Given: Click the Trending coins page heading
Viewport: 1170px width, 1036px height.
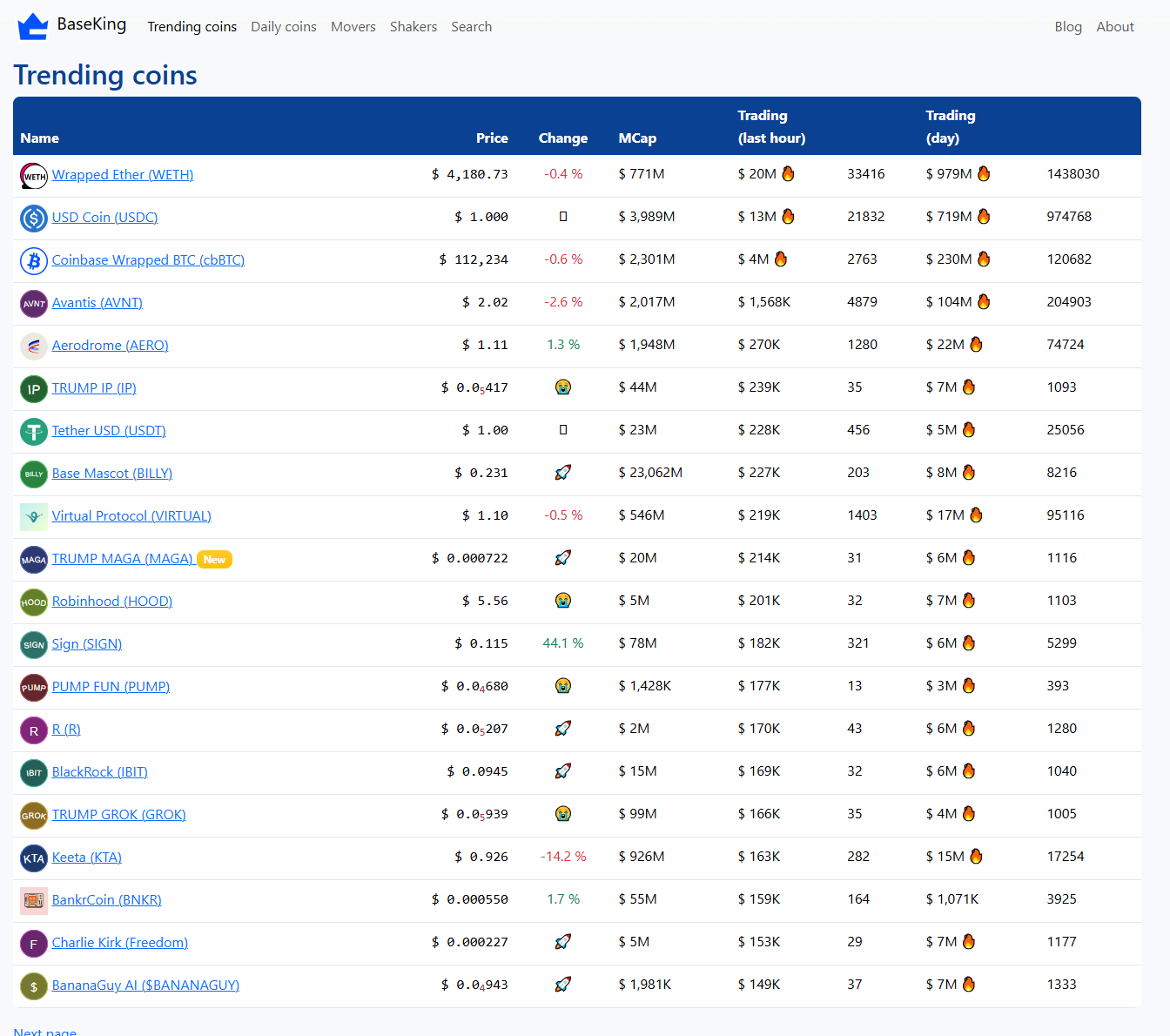Looking at the screenshot, I should [105, 75].
